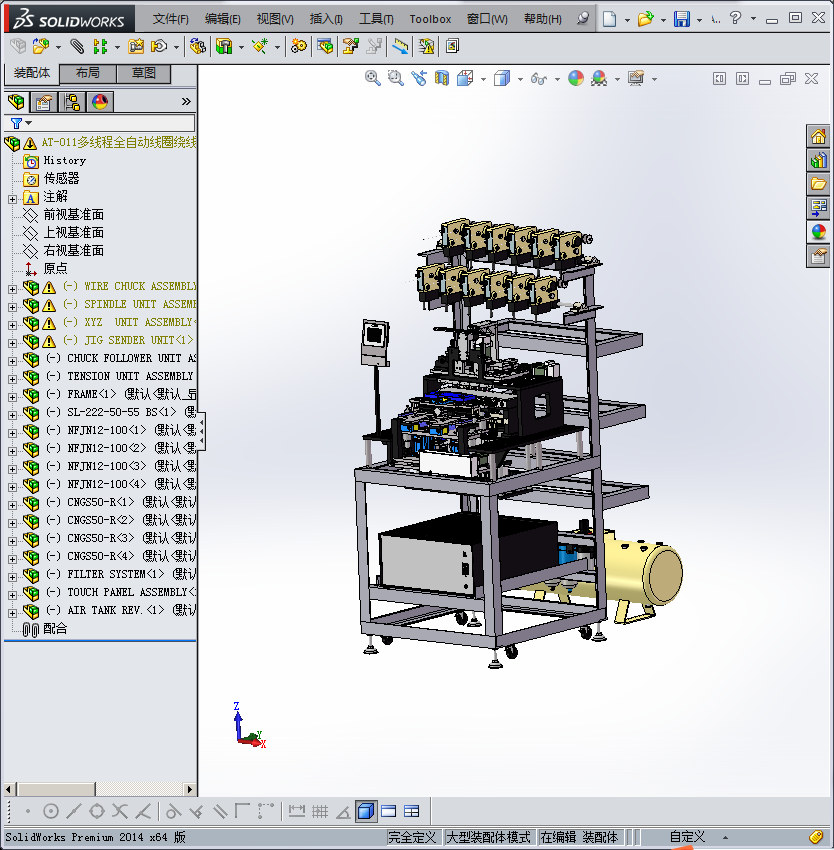
Task: Activate the Section View tool
Action: pos(442,79)
